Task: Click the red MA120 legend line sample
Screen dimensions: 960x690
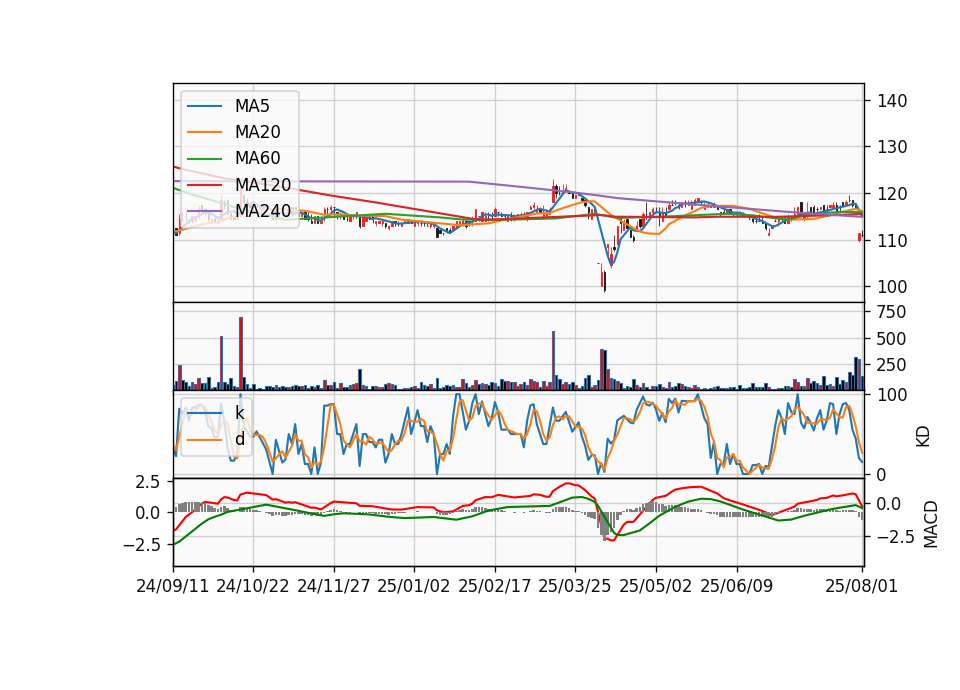Action: 204,185
